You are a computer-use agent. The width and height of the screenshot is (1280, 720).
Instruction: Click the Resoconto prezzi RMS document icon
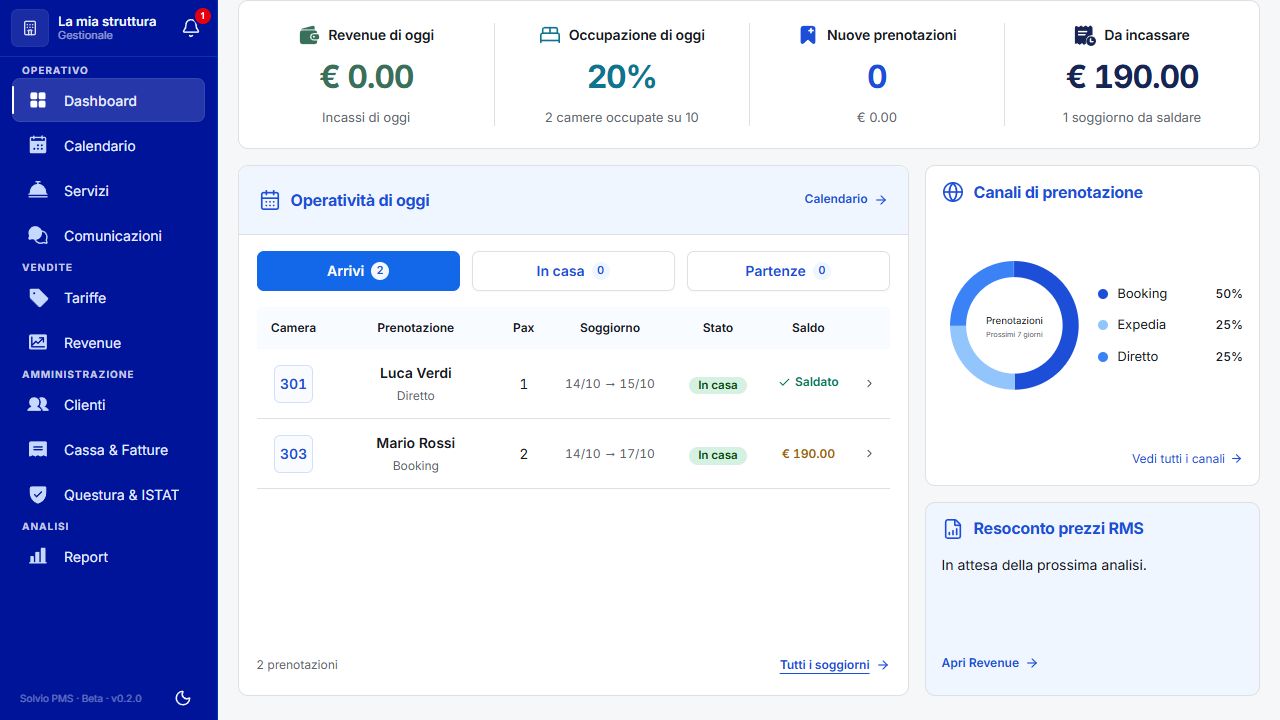point(953,529)
